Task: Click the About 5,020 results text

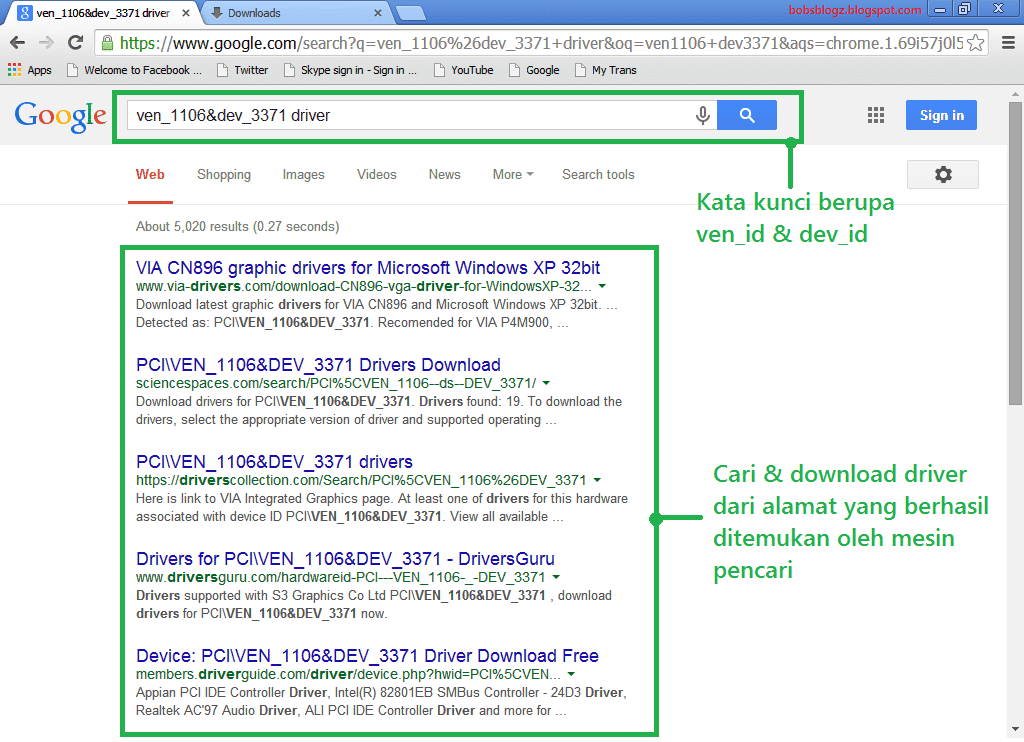Action: (238, 227)
